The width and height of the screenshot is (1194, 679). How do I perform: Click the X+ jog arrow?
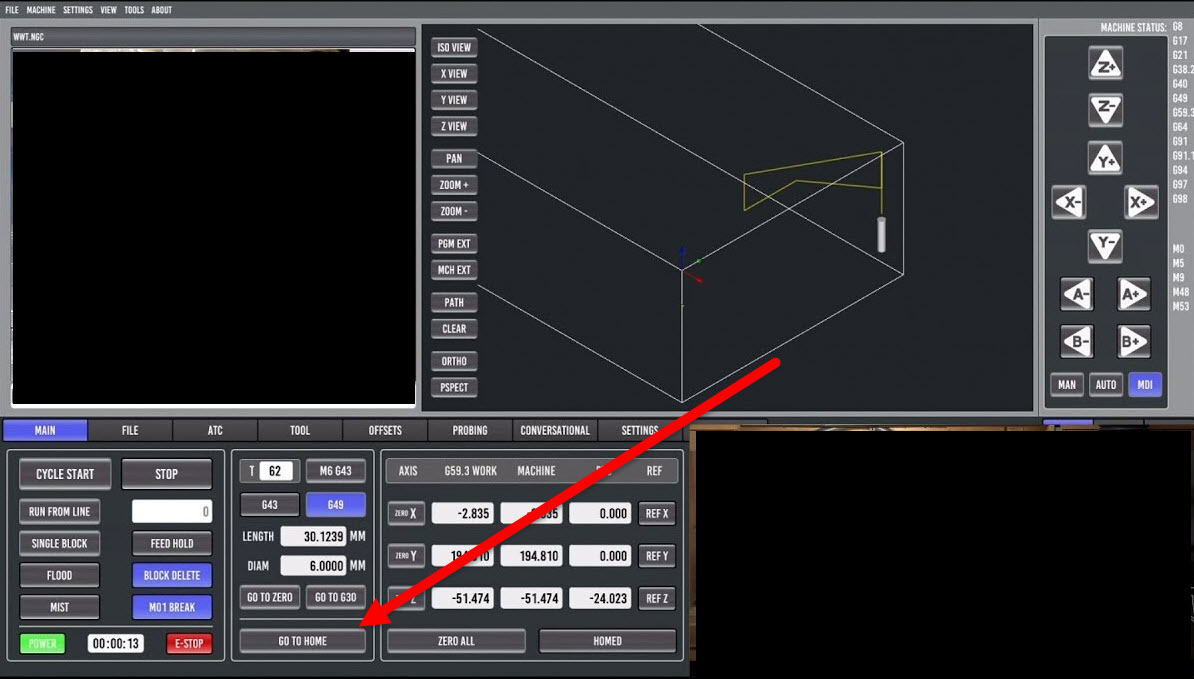(1141, 203)
